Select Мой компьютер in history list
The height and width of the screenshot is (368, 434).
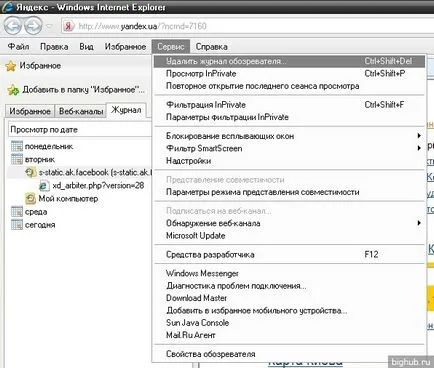pyautogui.click(x=68, y=199)
